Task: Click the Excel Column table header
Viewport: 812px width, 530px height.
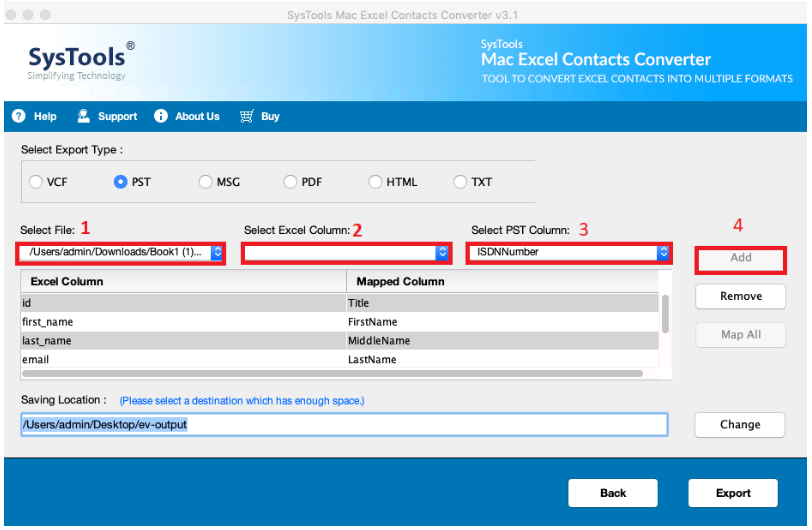Action: [183, 281]
